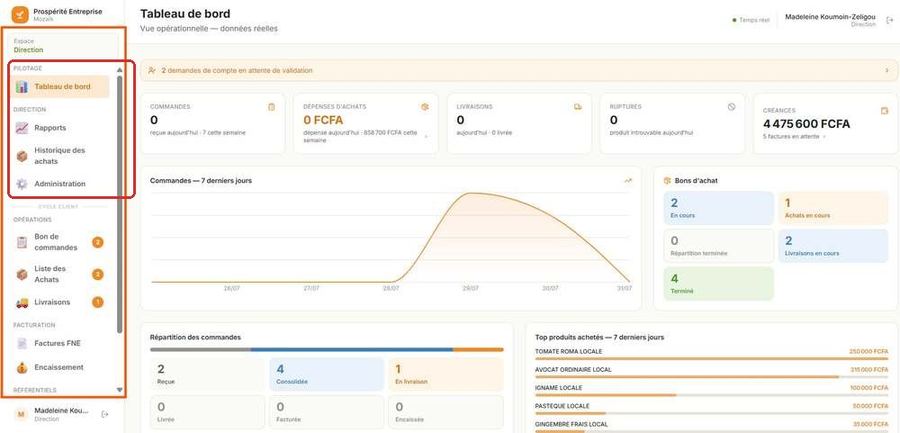The height and width of the screenshot is (433, 900).
Task: Click the 4 Terminé tile
Action: pos(719,284)
